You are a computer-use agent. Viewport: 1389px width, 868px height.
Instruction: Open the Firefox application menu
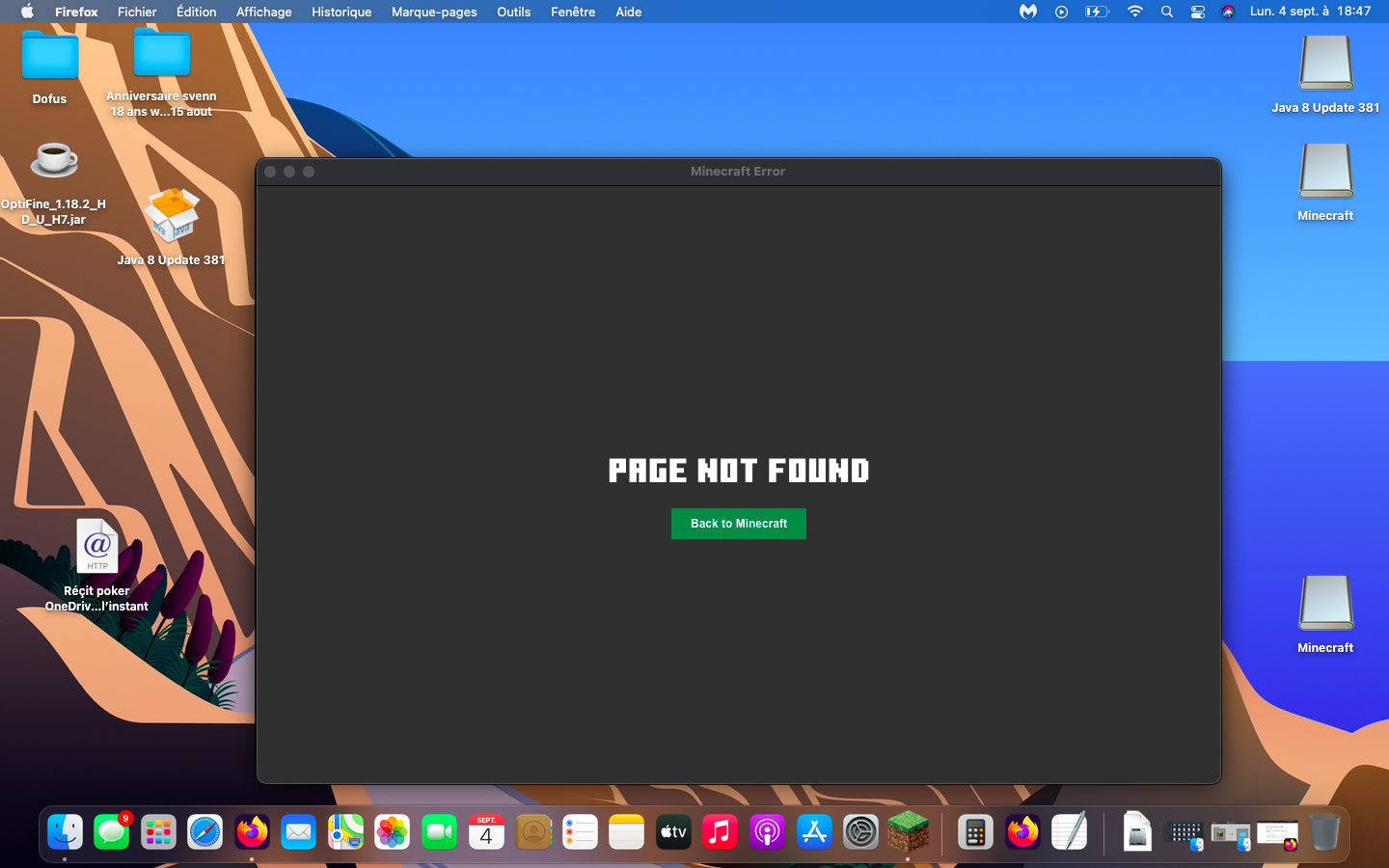pos(76,12)
